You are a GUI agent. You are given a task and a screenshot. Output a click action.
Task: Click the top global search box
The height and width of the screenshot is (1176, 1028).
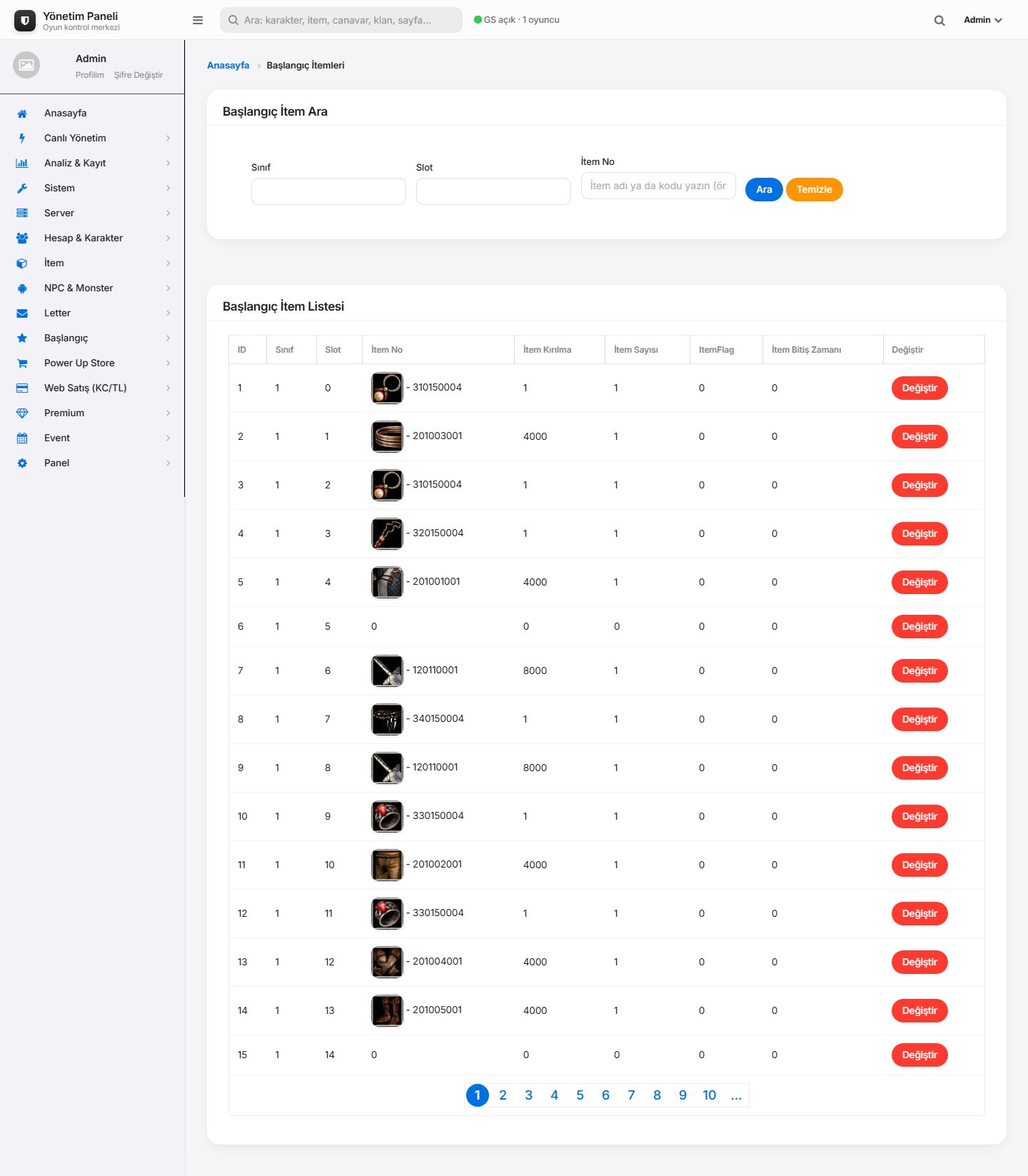[341, 20]
